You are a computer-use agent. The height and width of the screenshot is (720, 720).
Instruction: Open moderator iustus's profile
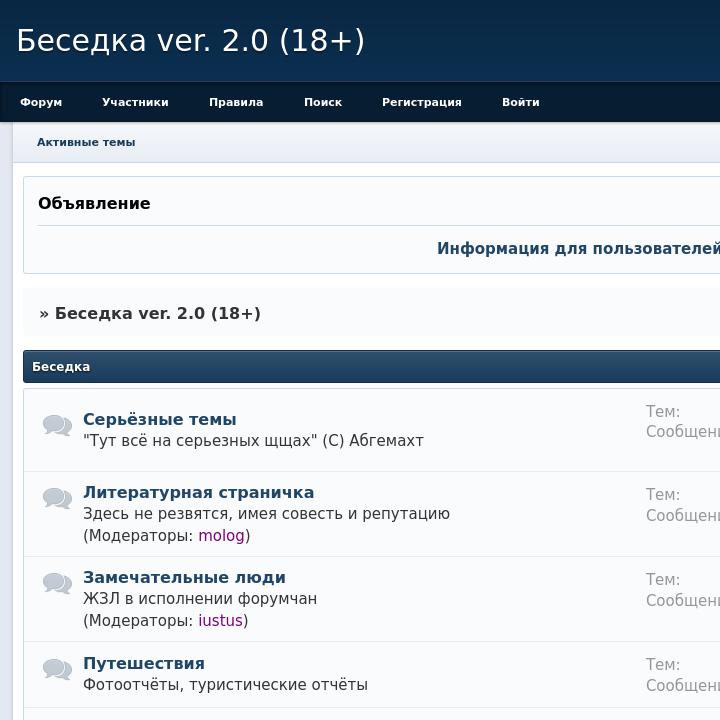pos(220,620)
